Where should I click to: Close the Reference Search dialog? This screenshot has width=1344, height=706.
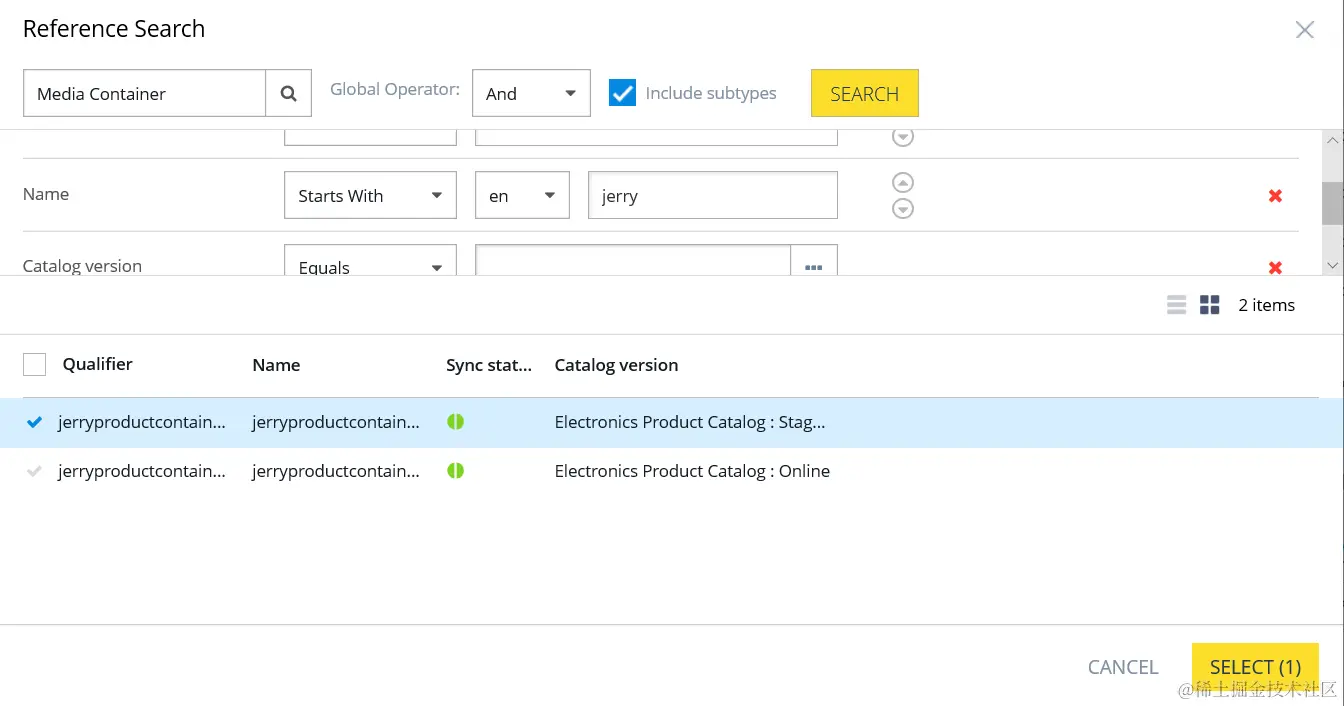(x=1305, y=30)
